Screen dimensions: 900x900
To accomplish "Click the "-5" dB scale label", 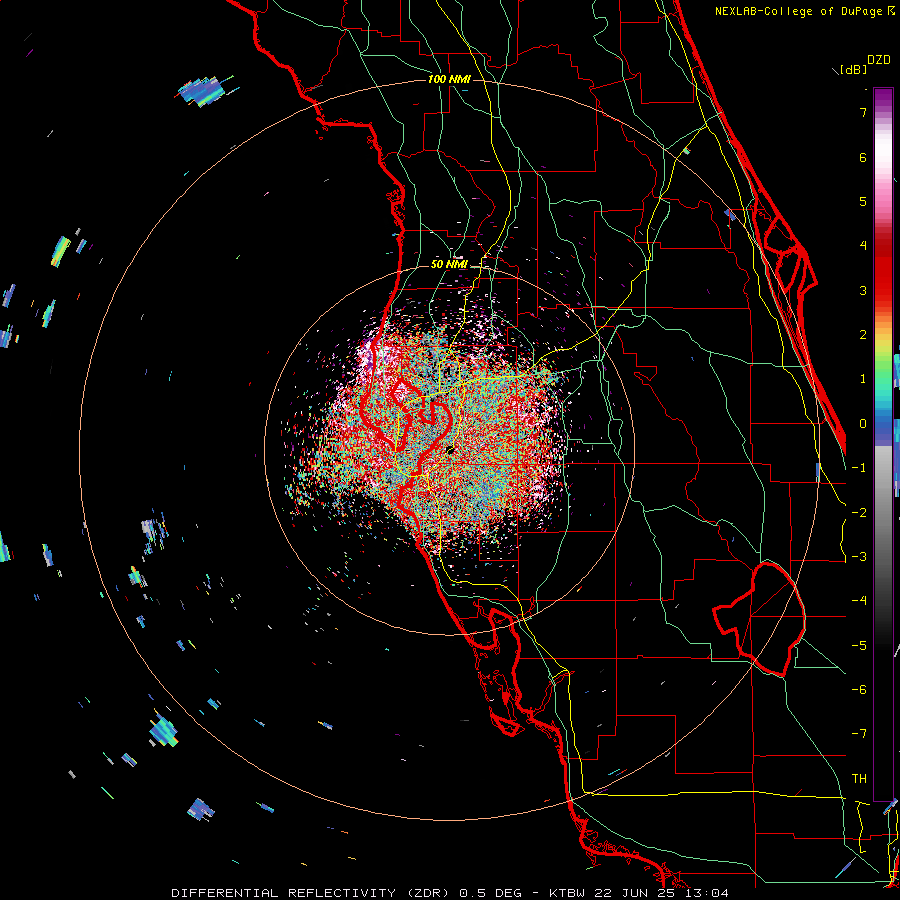I will (859, 646).
